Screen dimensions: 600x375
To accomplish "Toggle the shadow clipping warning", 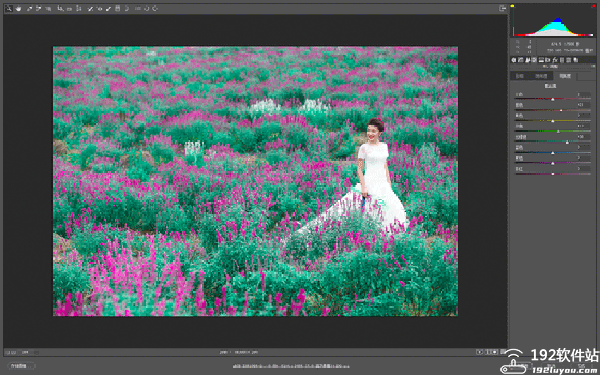I will [x=513, y=6].
